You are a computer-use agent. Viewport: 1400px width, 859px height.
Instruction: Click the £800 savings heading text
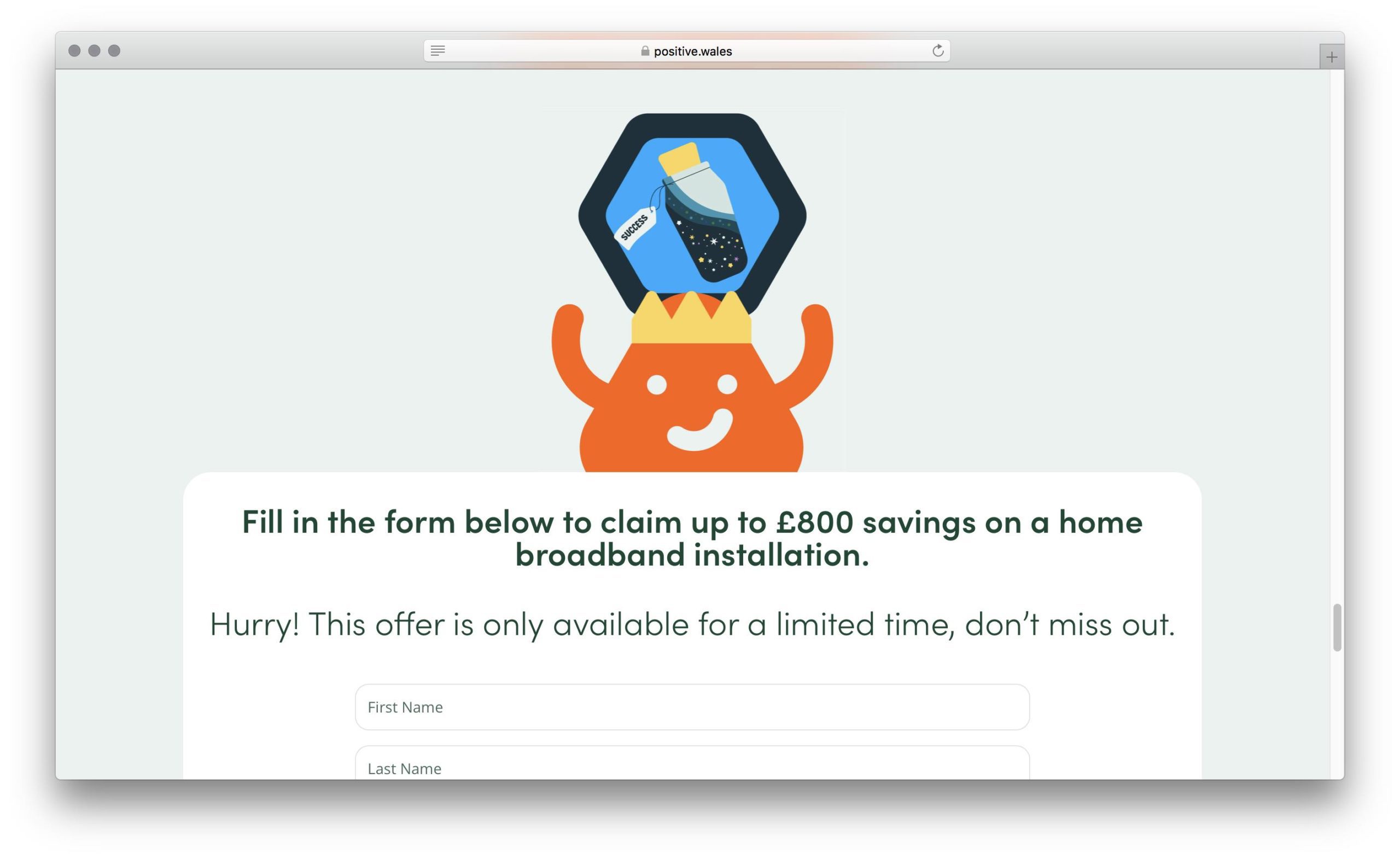click(x=692, y=538)
